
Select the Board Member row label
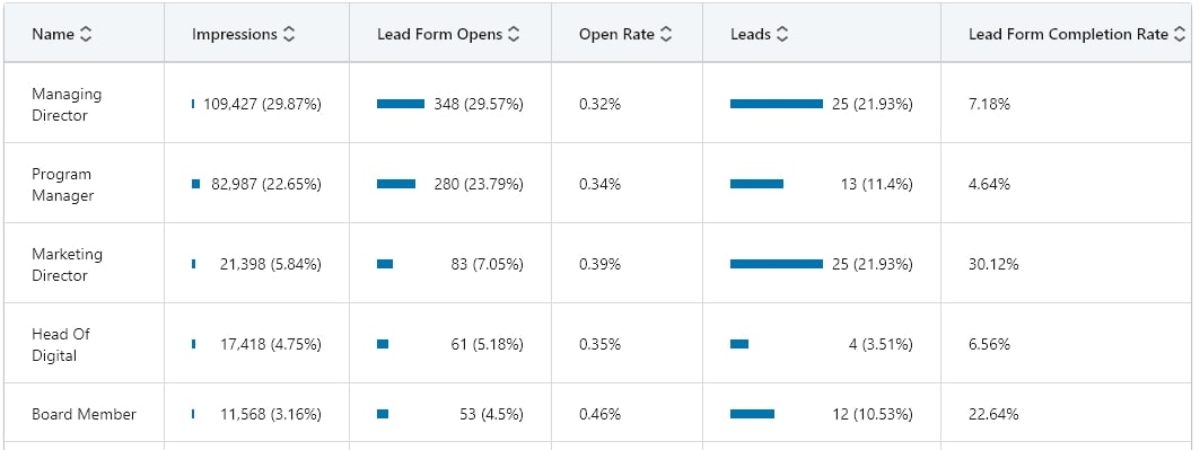point(83,414)
